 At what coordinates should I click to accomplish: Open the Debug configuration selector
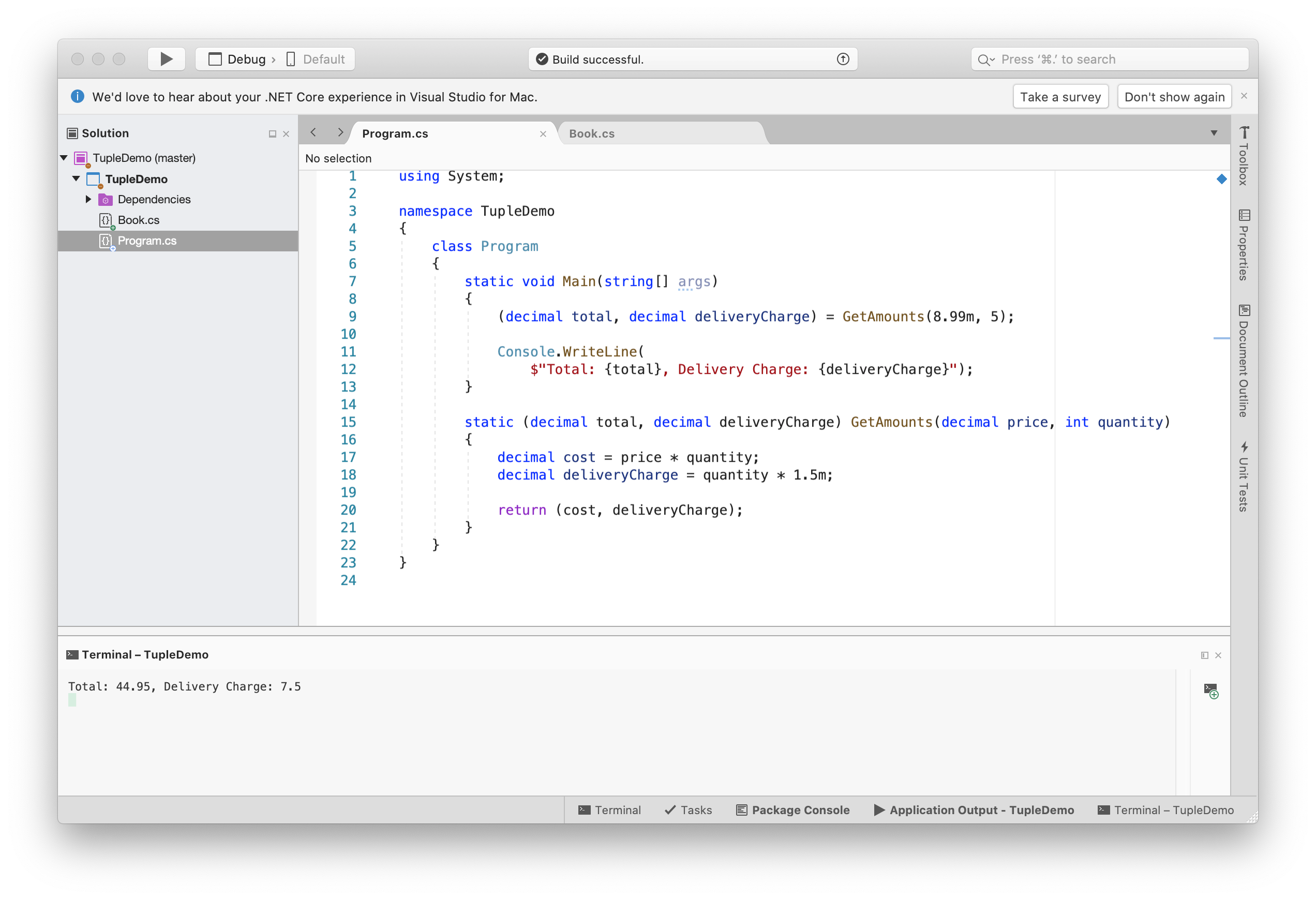click(246, 59)
